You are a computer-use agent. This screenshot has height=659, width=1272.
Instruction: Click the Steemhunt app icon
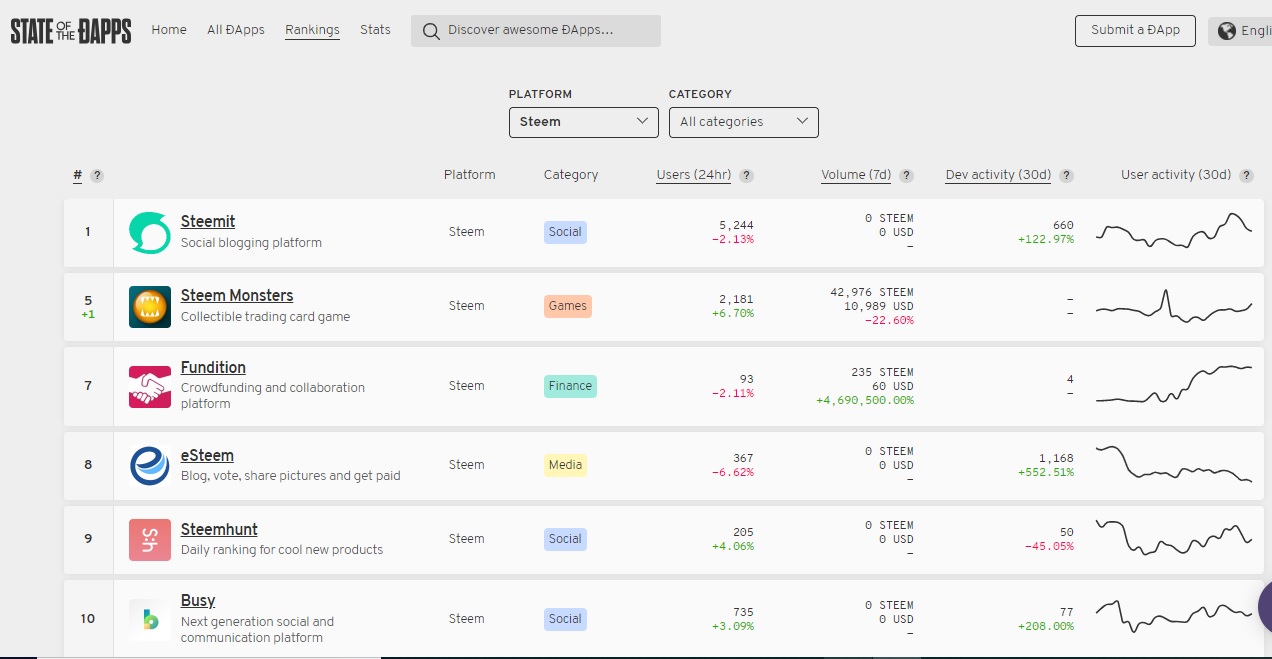click(x=150, y=539)
